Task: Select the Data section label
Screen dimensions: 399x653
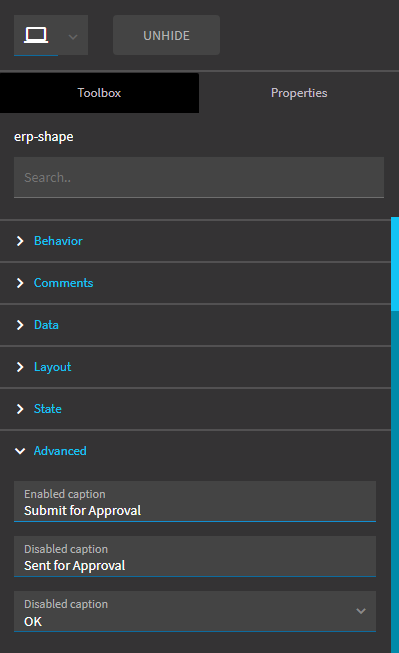Action: (x=46, y=325)
